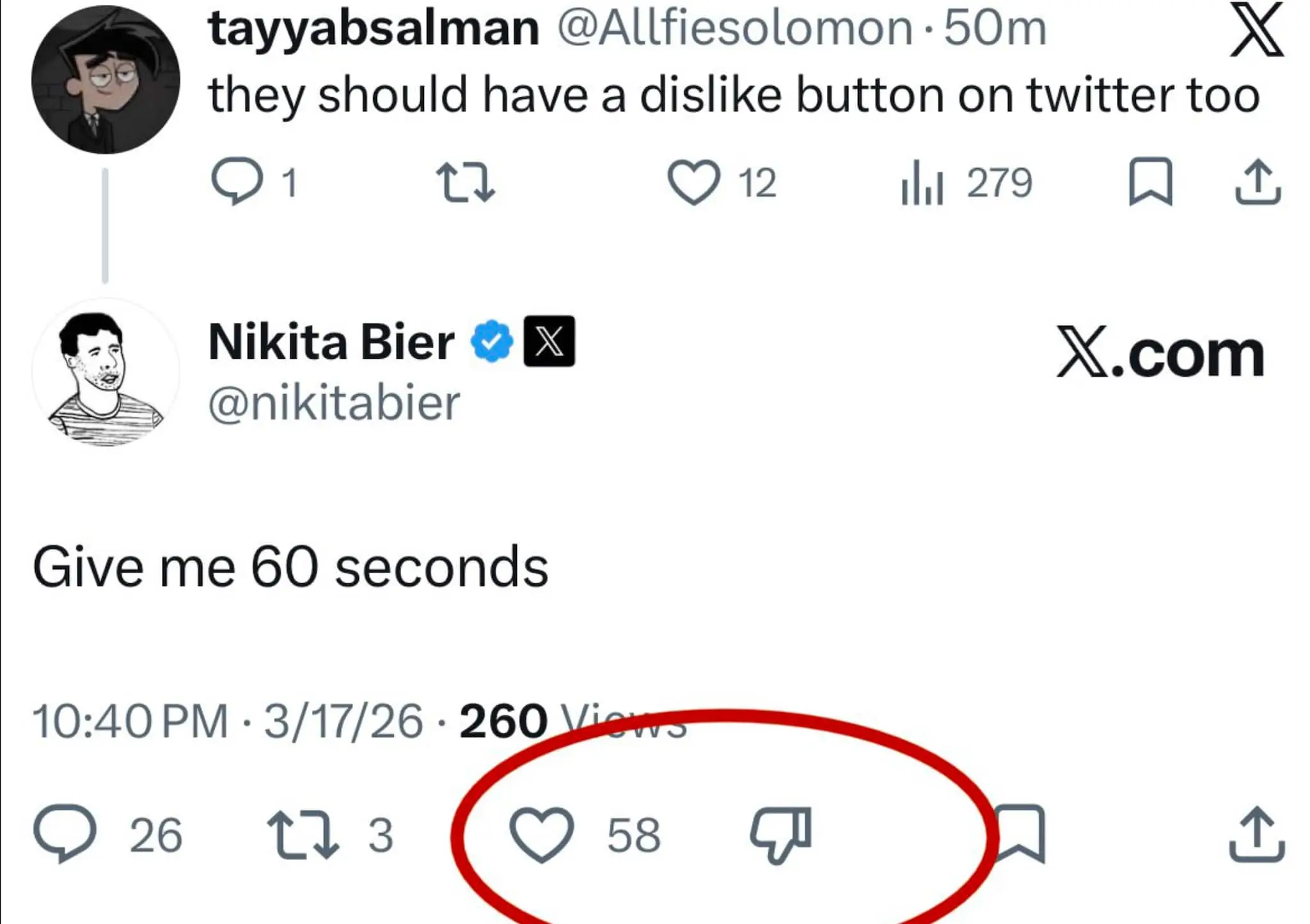Like tayyabsalman's tweet with 12 likes
The image size is (1310, 924).
click(x=693, y=183)
